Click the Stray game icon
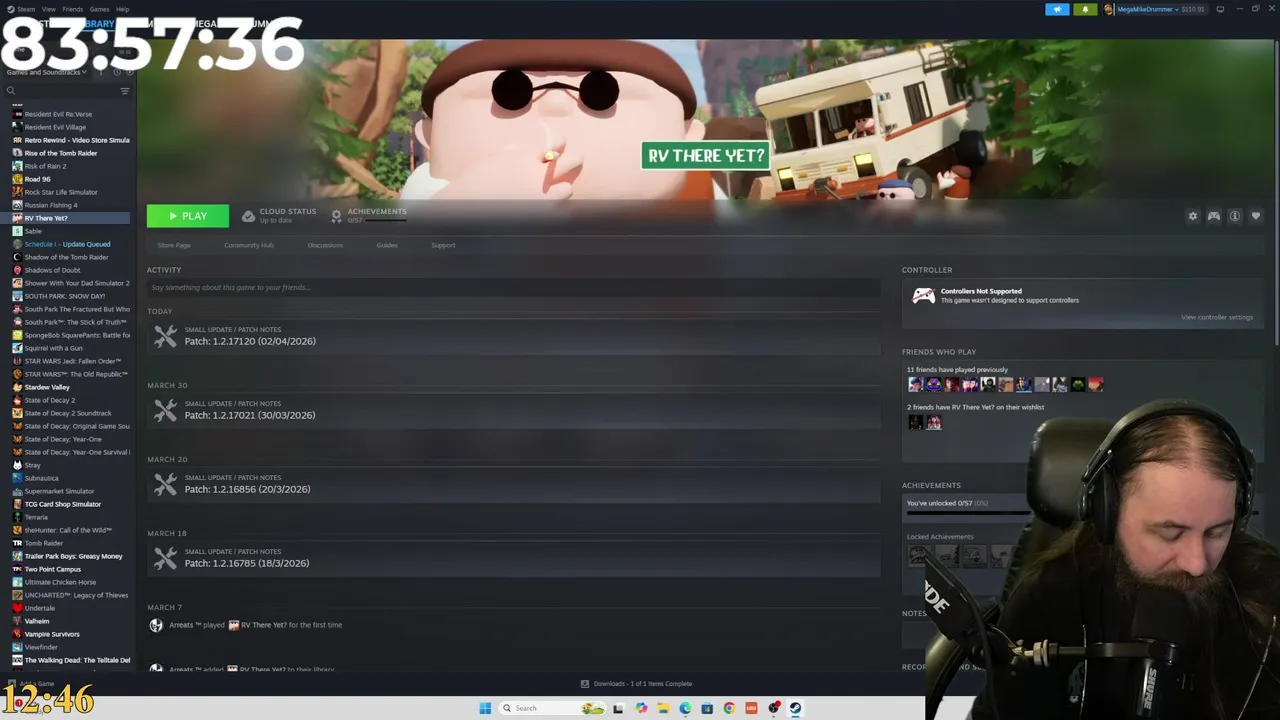This screenshot has width=1280, height=720. point(17,465)
